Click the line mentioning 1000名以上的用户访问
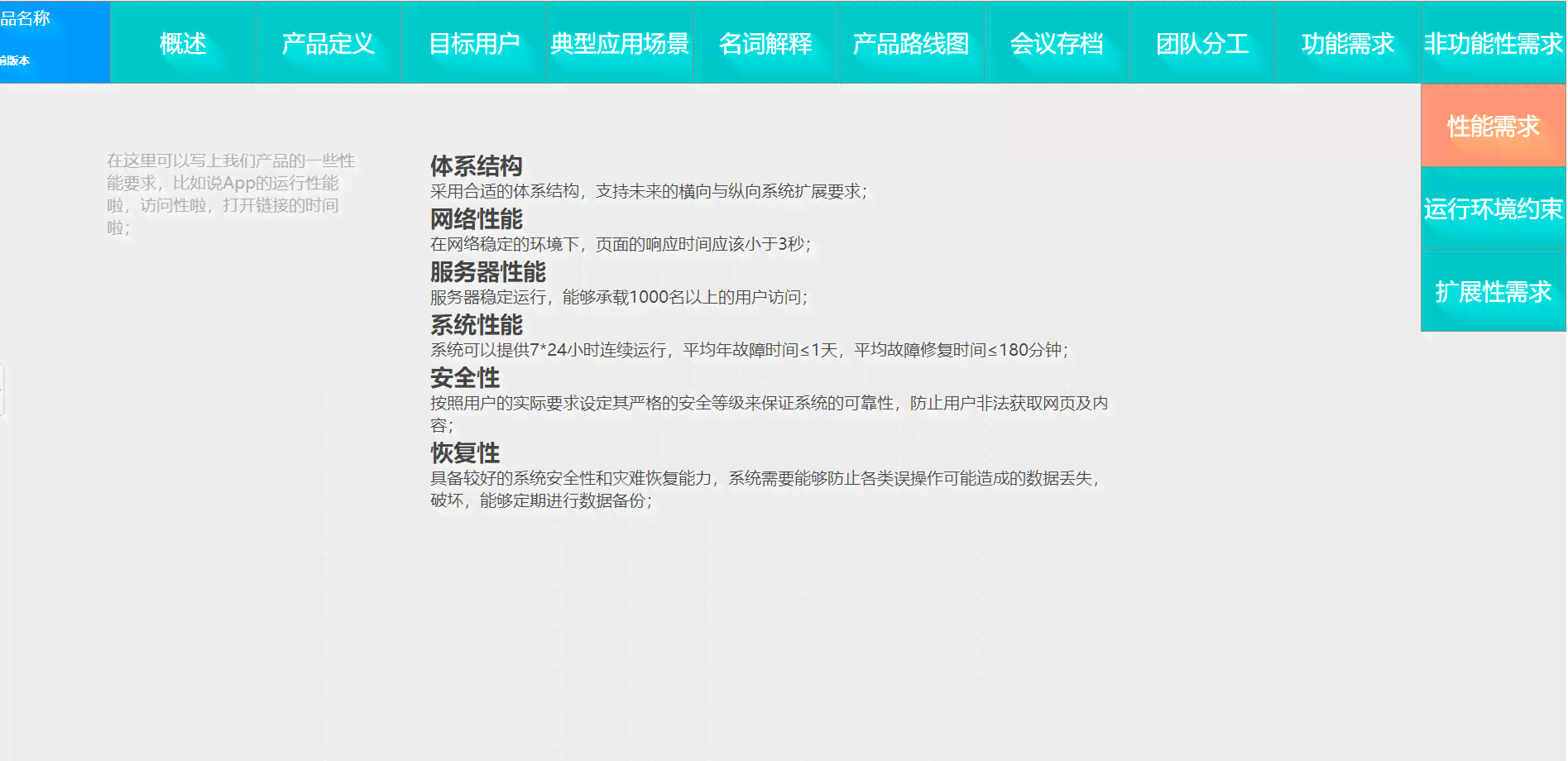1568x761 pixels. pyautogui.click(x=619, y=297)
